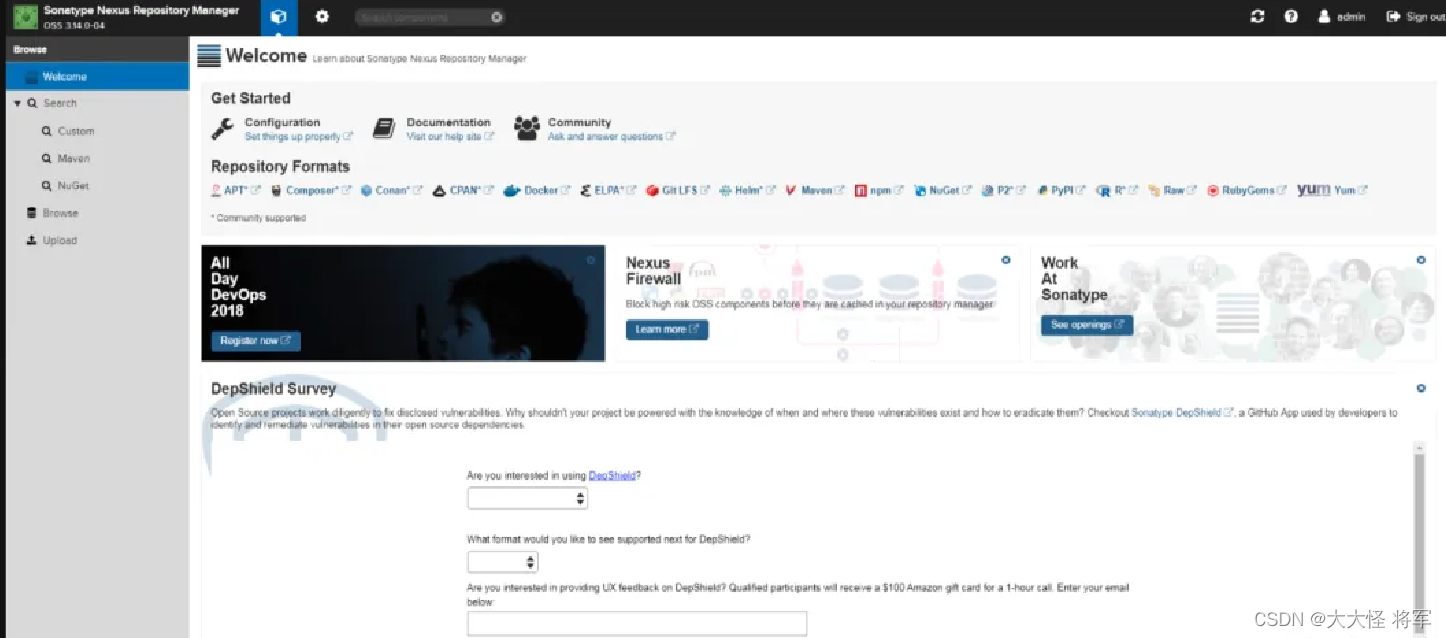Screen dimensions: 1446x638
Task: Open the APT repository format
Action: (236, 190)
